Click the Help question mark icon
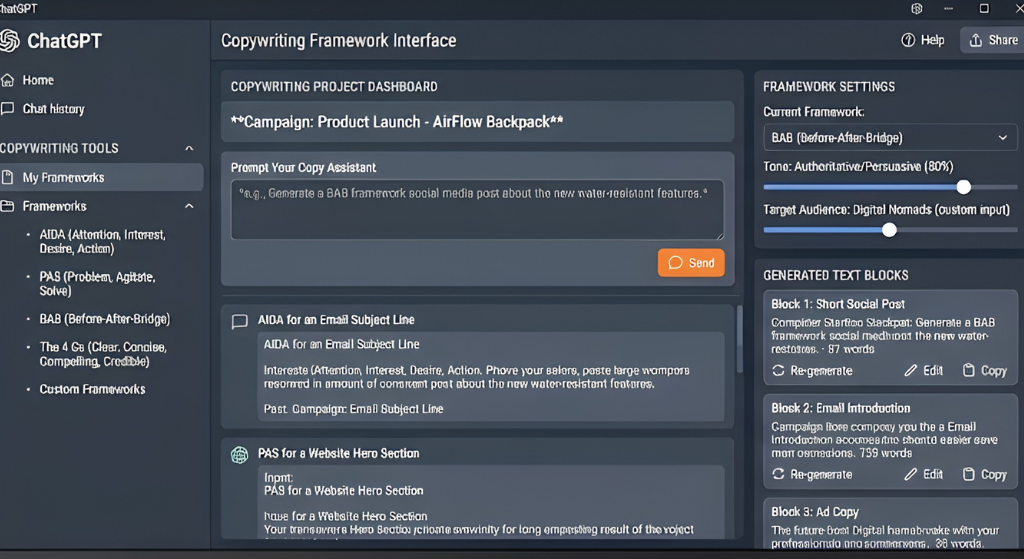This screenshot has width=1024, height=559. tap(908, 40)
